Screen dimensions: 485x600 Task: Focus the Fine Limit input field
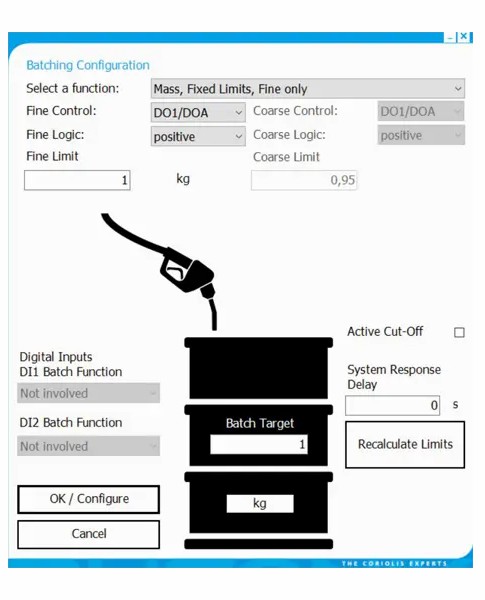point(77,180)
